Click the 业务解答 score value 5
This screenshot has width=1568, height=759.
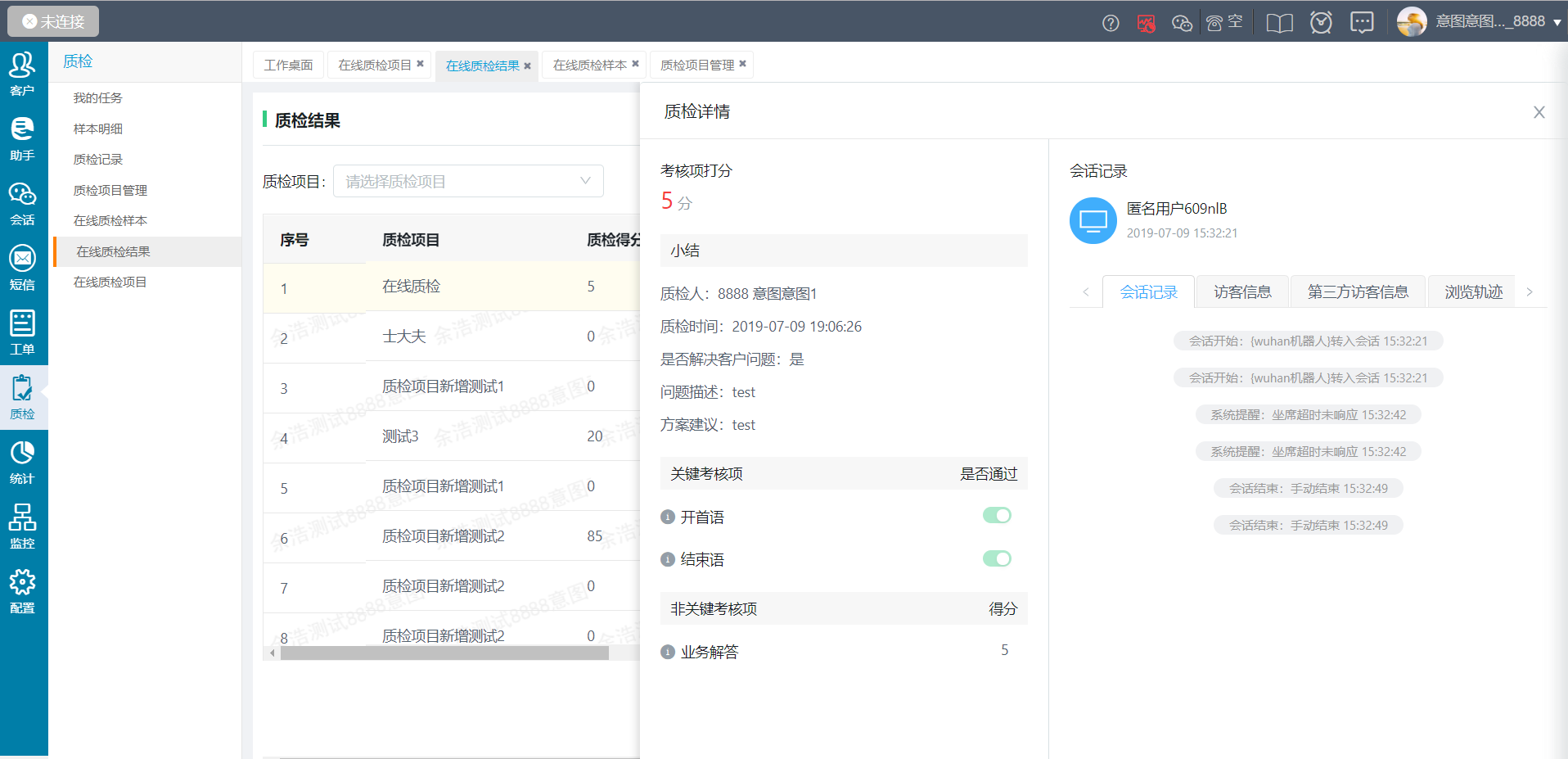(x=1004, y=650)
